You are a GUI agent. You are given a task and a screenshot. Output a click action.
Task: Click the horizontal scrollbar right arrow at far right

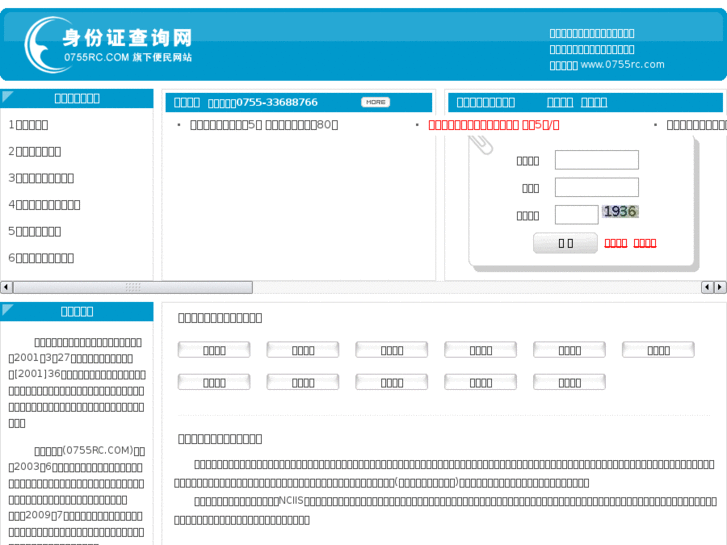(720, 287)
